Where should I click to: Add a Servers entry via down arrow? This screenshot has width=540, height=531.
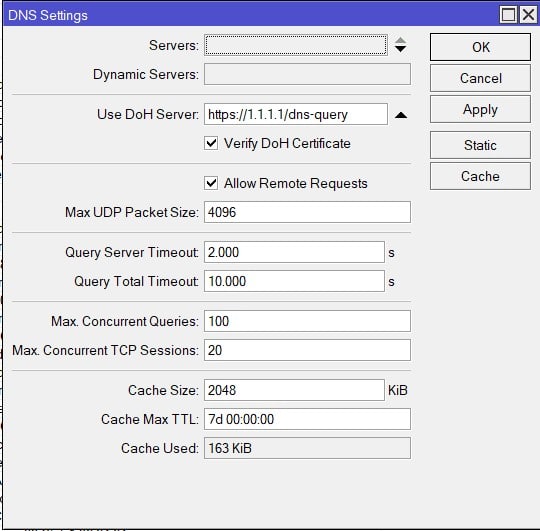point(400,49)
